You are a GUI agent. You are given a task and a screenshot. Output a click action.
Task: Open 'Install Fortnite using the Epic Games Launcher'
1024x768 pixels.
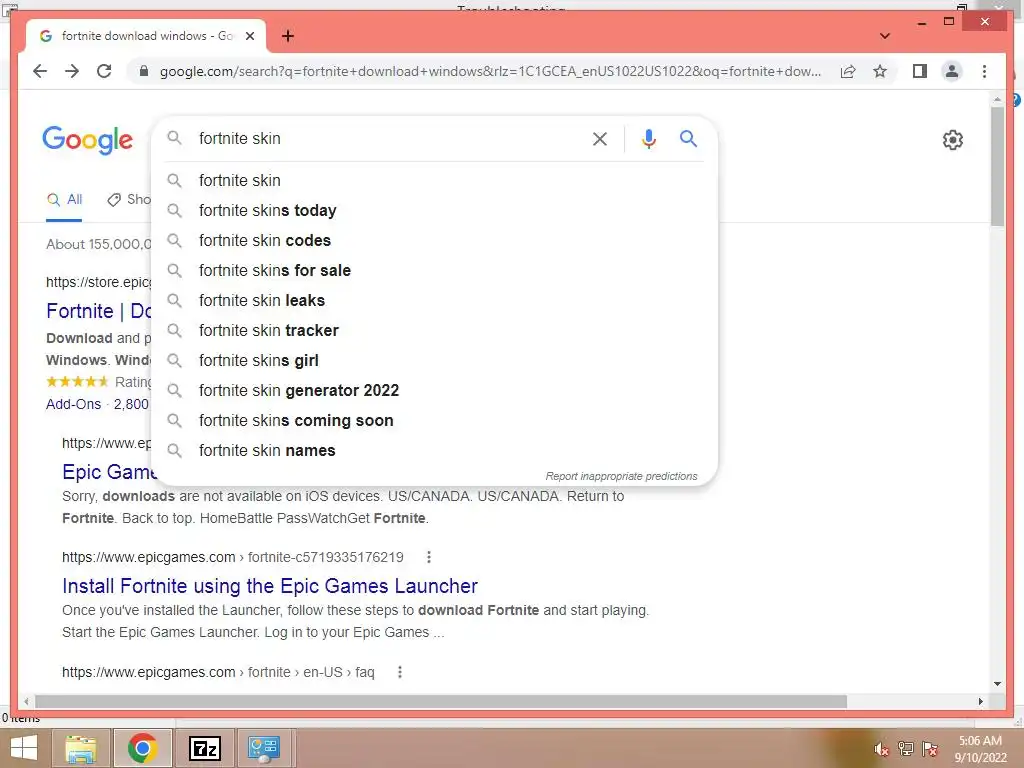click(x=270, y=586)
